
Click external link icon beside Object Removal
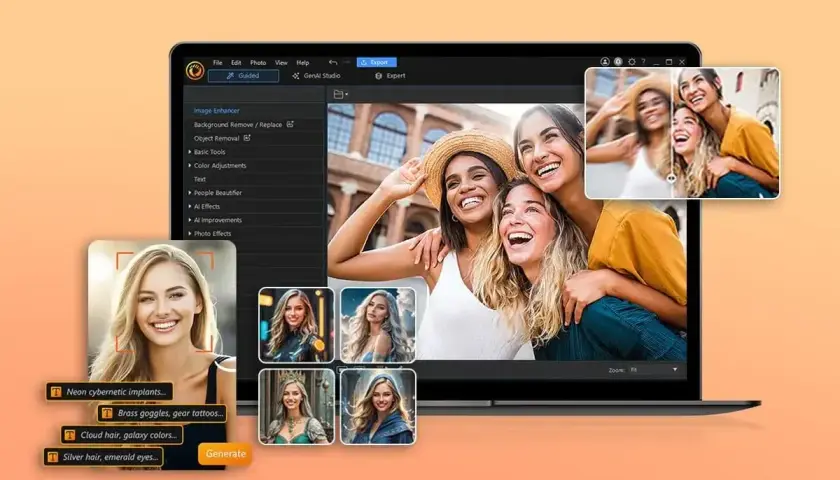pyautogui.click(x=247, y=138)
